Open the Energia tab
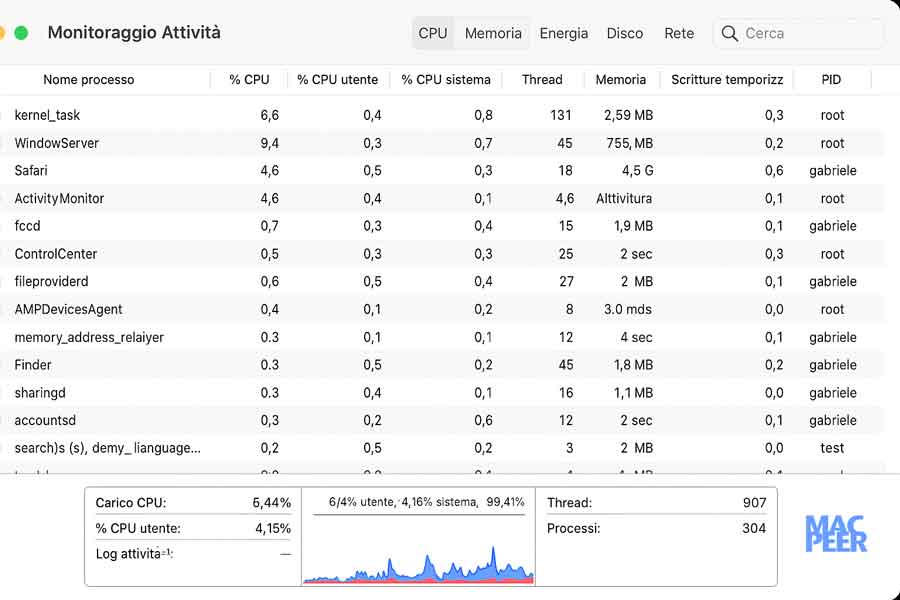 click(x=563, y=33)
